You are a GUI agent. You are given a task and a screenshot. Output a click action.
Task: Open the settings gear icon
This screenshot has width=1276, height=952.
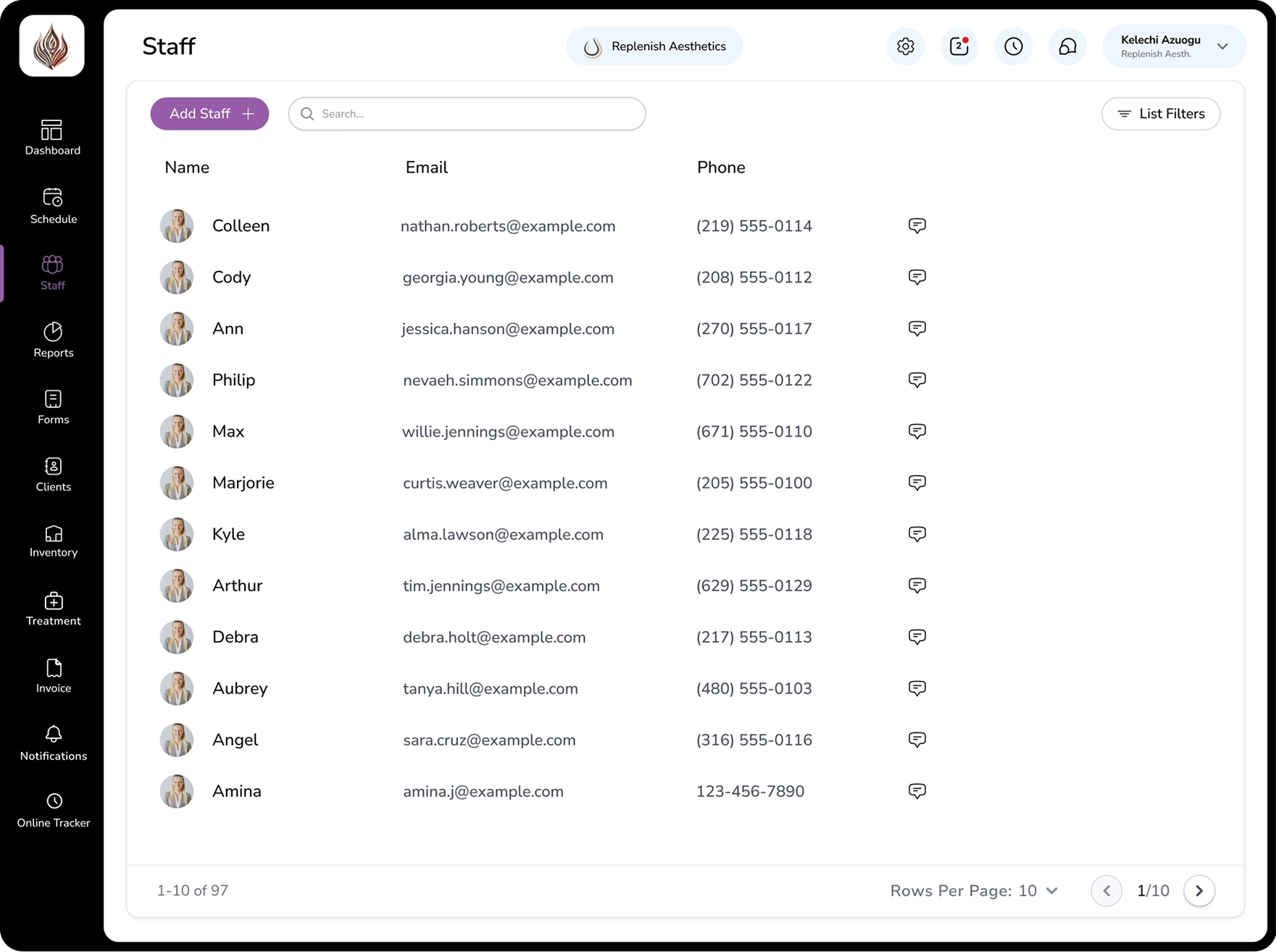[x=905, y=46]
